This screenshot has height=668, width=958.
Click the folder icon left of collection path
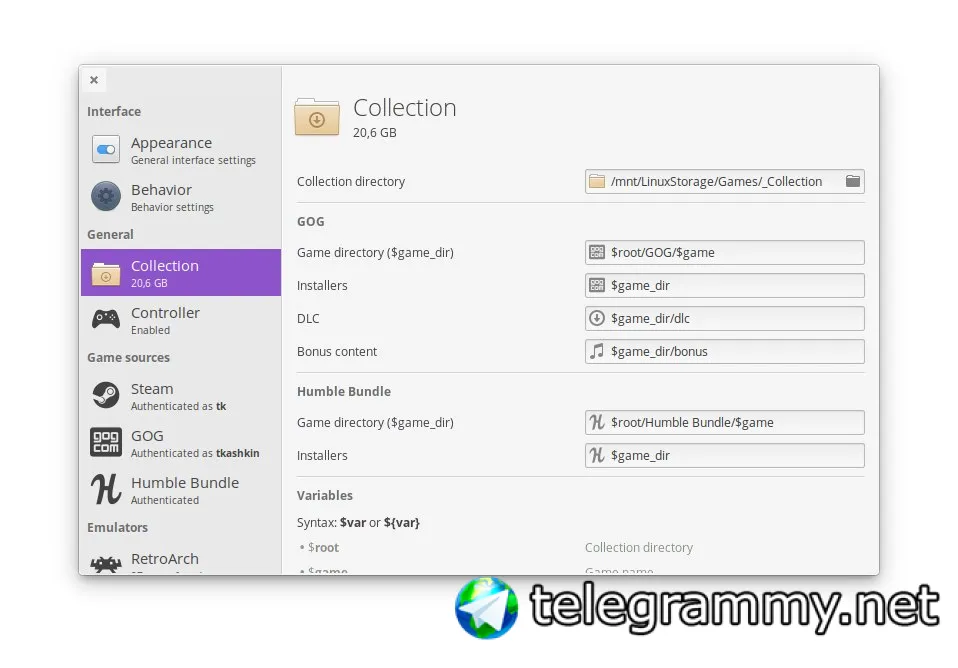click(x=597, y=182)
